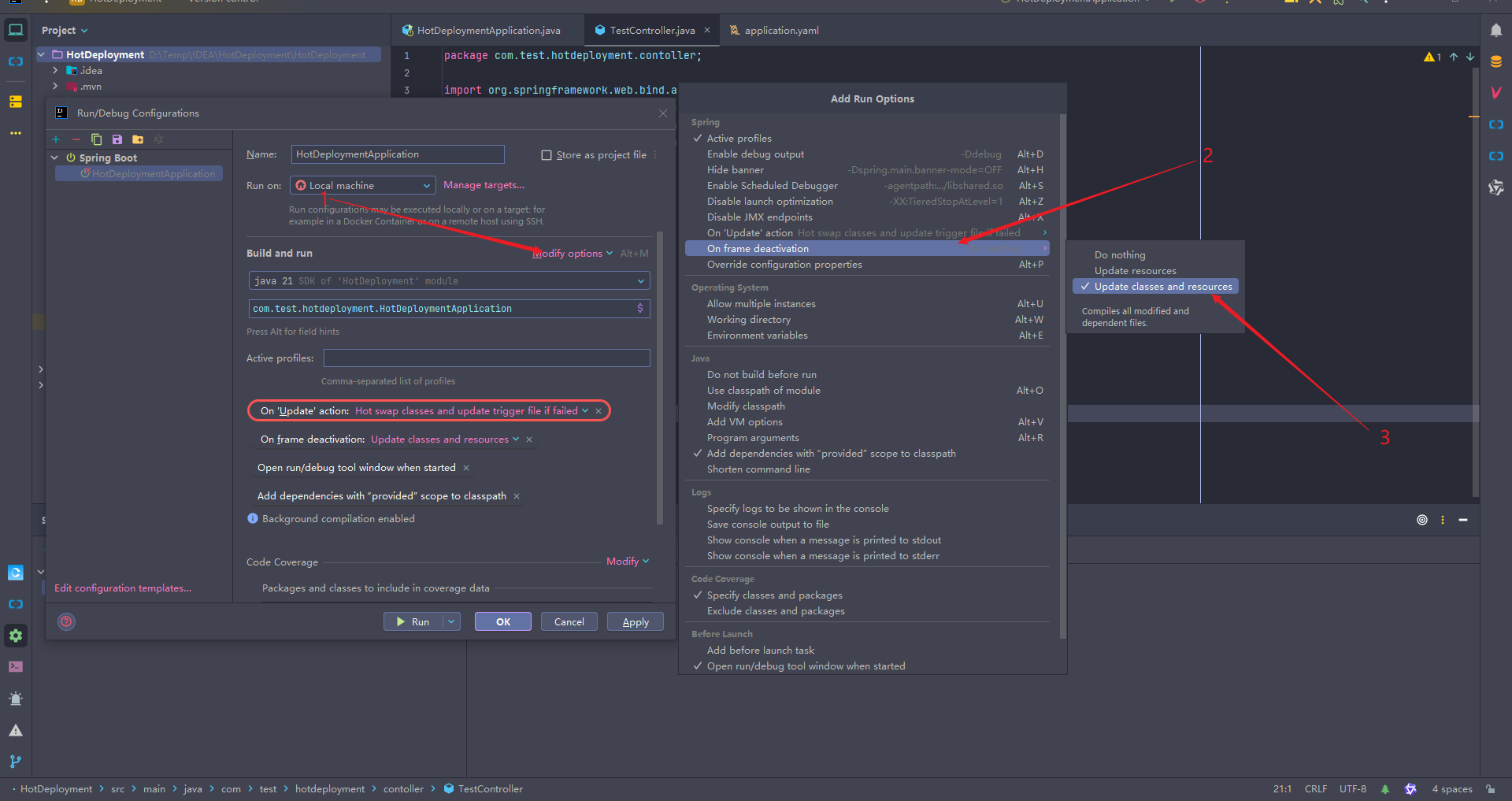The image size is (1512, 801).
Task: Save configuration with the floppy disk icon
Action: coord(117,139)
